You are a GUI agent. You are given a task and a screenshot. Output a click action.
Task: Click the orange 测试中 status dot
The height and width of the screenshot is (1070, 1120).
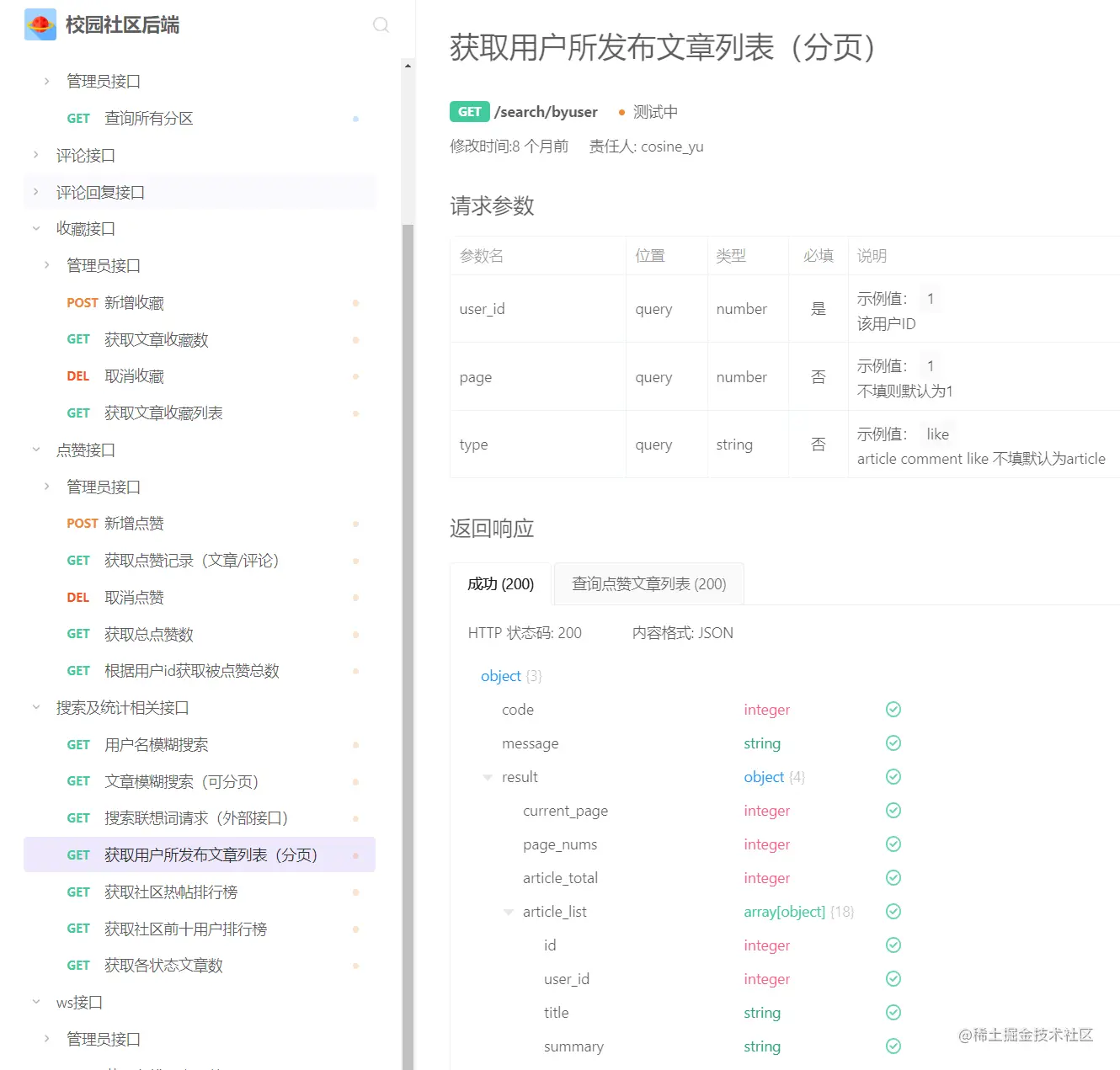point(621,113)
